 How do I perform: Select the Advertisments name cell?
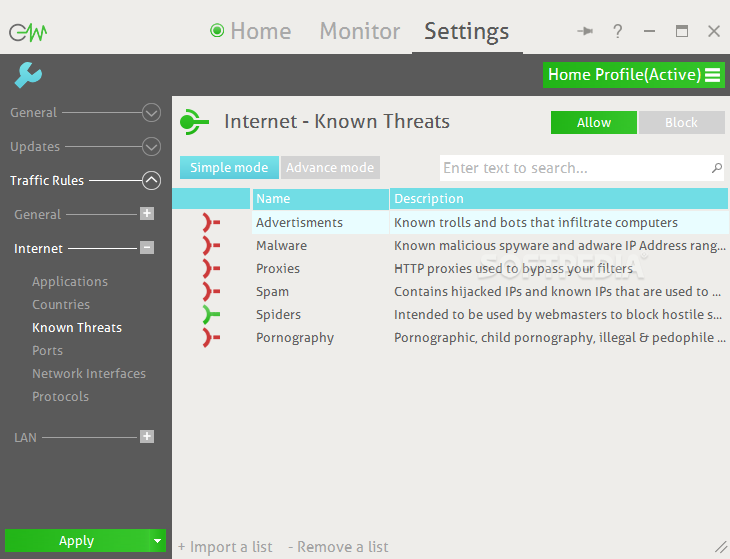point(321,222)
